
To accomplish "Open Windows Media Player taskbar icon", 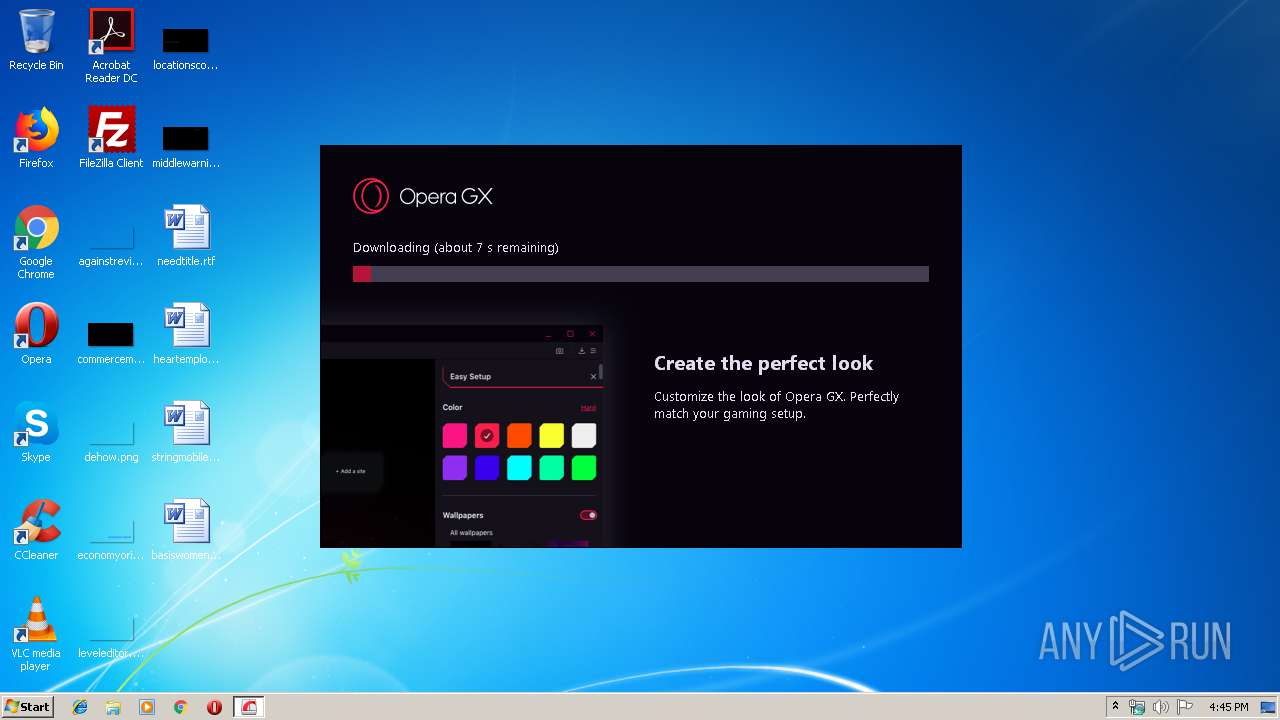I will (147, 707).
